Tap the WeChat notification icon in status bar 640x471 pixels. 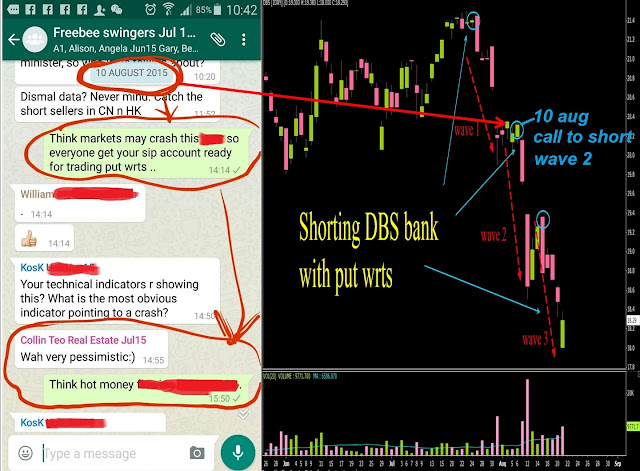[116, 9]
